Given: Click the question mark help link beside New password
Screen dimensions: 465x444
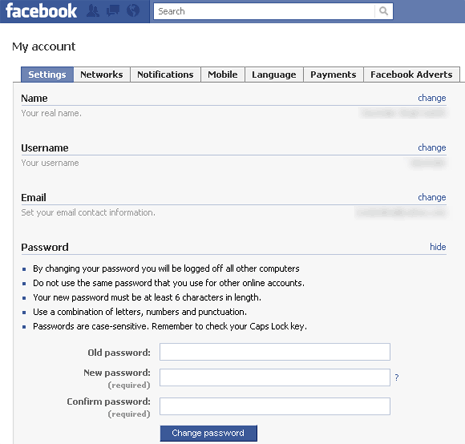Looking at the screenshot, I should click(x=397, y=377).
